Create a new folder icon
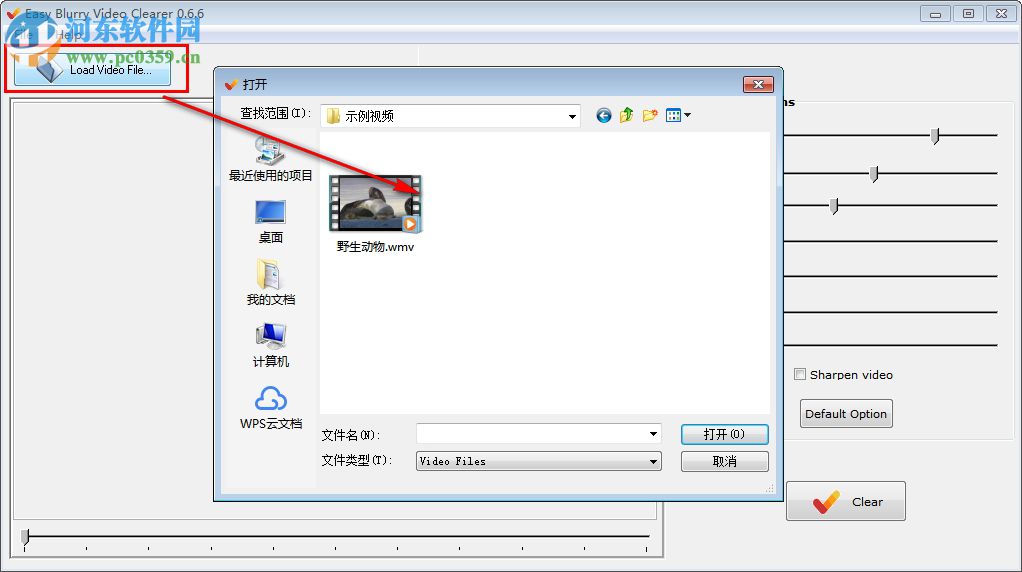The image size is (1022, 572). point(650,115)
